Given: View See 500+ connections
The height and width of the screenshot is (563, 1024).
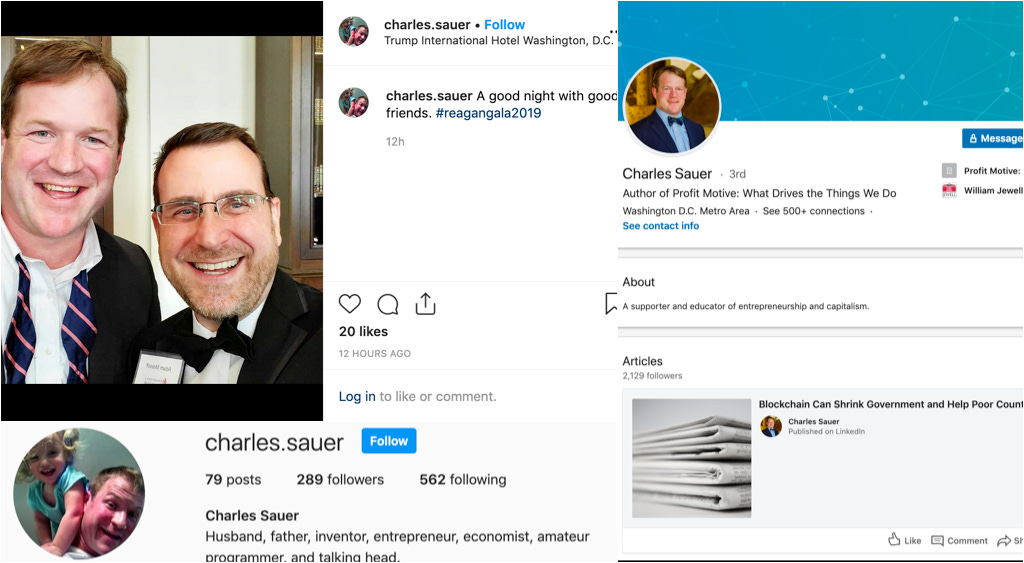Looking at the screenshot, I should click(x=814, y=211).
